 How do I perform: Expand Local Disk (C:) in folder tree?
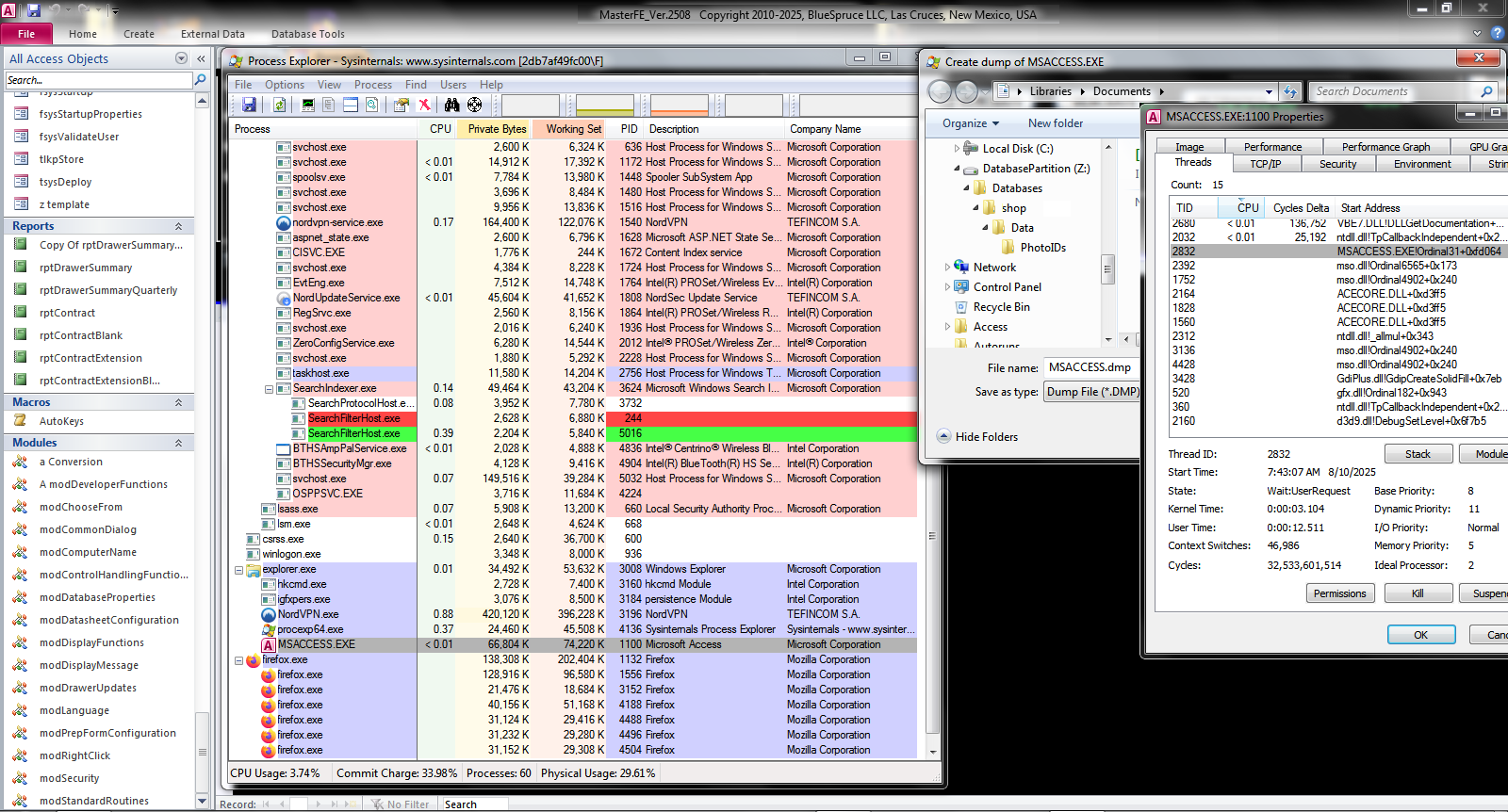click(x=957, y=148)
